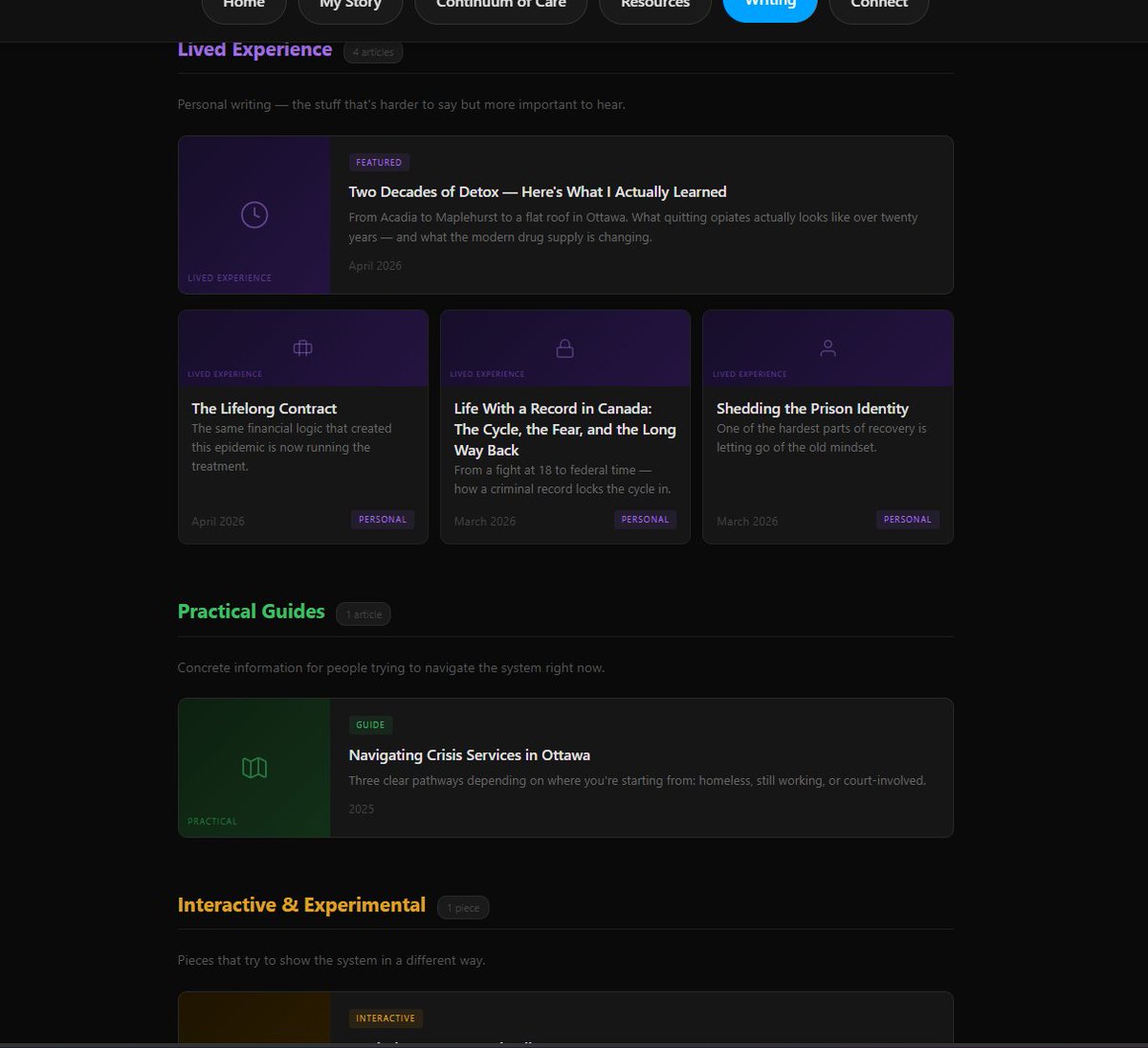
Task: Click the 'Practical Guides' section heading
Action: tap(252, 612)
